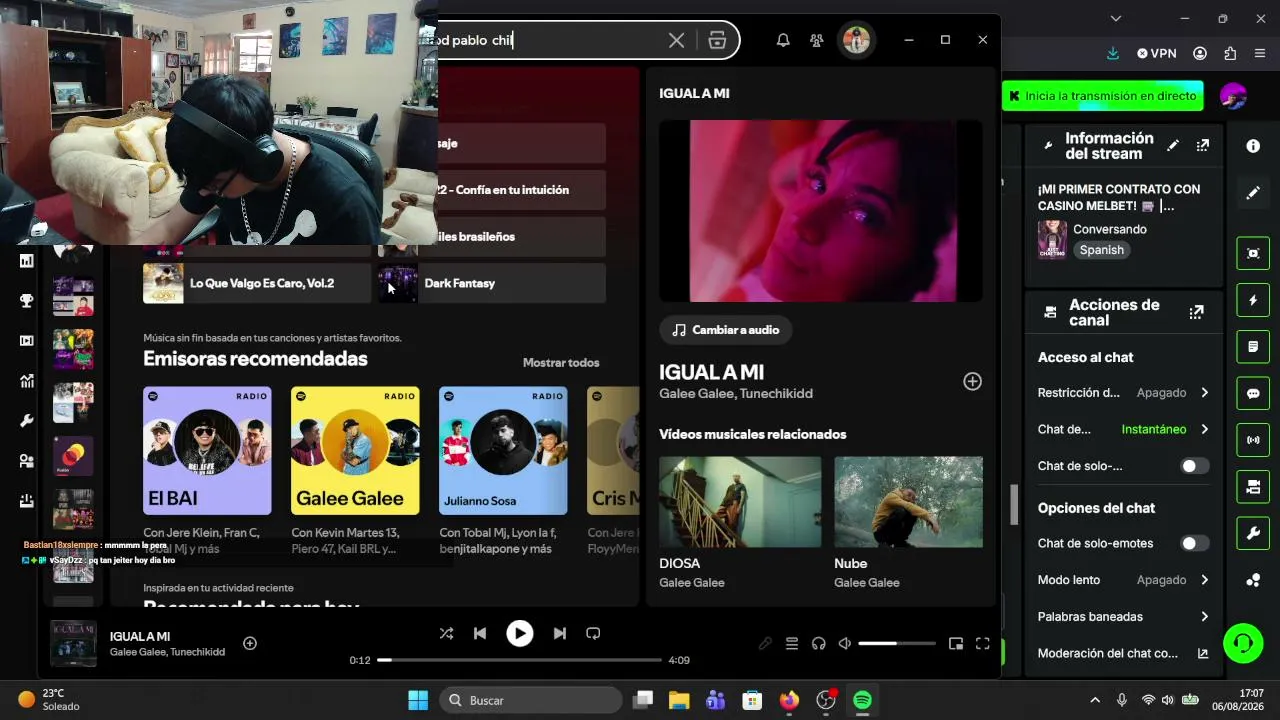The width and height of the screenshot is (1280, 720).
Task: Click the broadcast signal icon in right rail
Action: click(1253, 440)
